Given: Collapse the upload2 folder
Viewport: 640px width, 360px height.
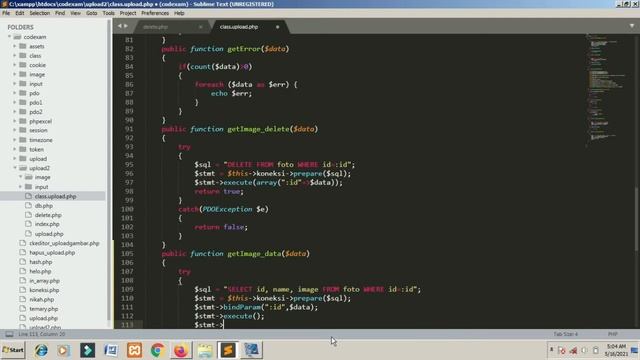Looking at the screenshot, I should click(x=15, y=168).
